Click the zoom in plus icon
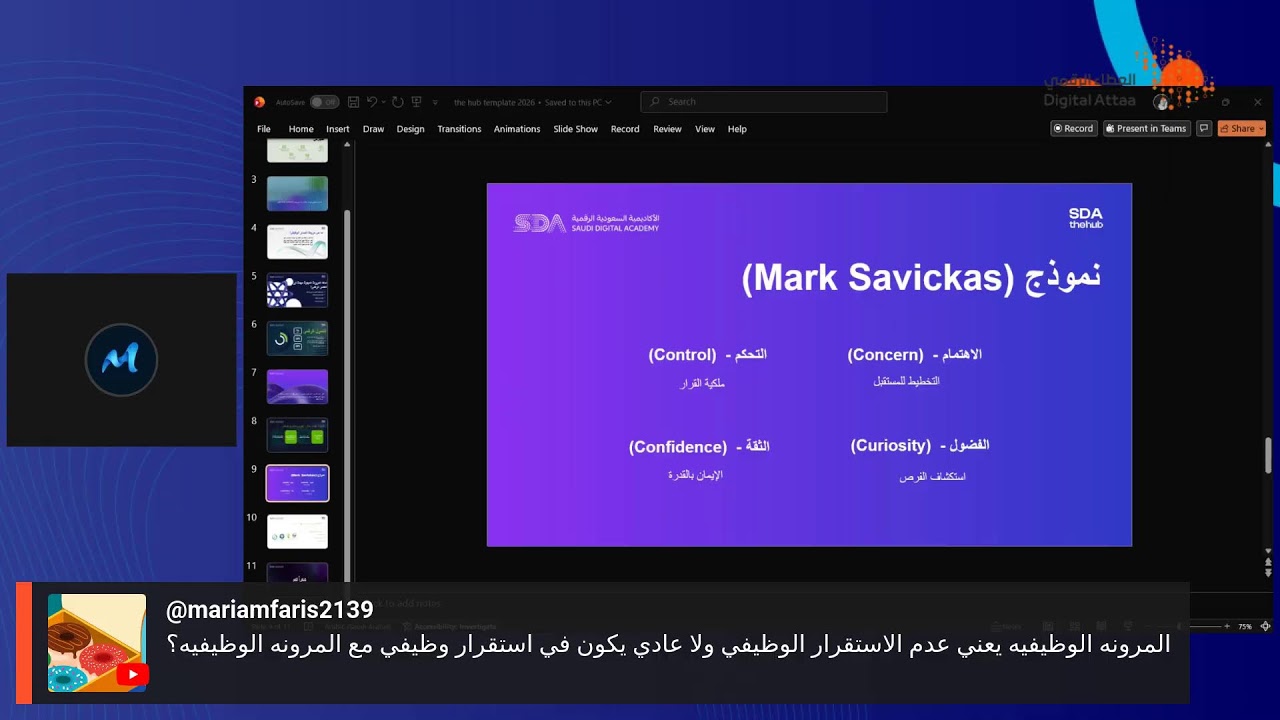 click(x=1227, y=626)
